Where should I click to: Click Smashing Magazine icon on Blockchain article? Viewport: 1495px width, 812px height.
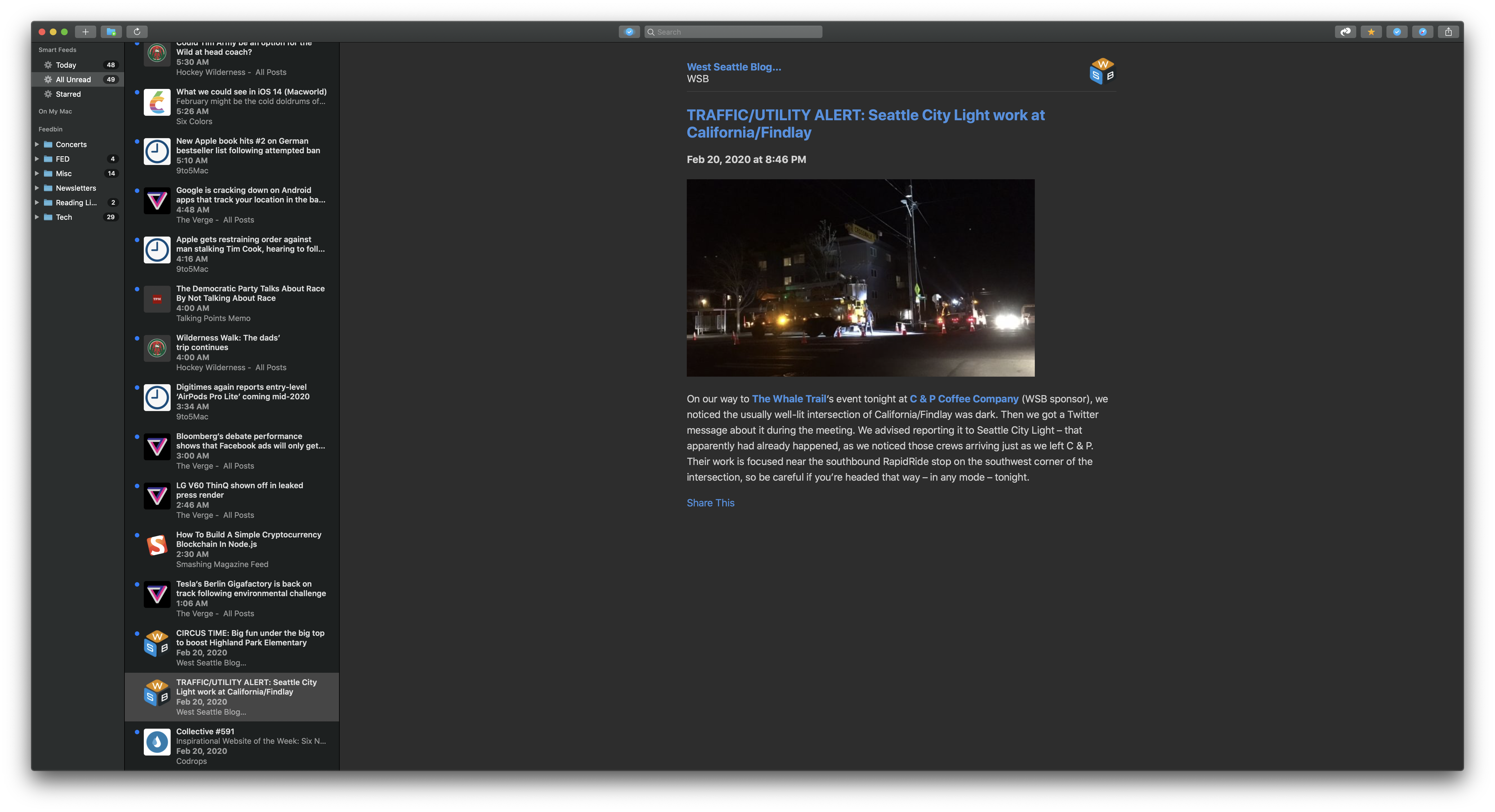click(x=157, y=545)
